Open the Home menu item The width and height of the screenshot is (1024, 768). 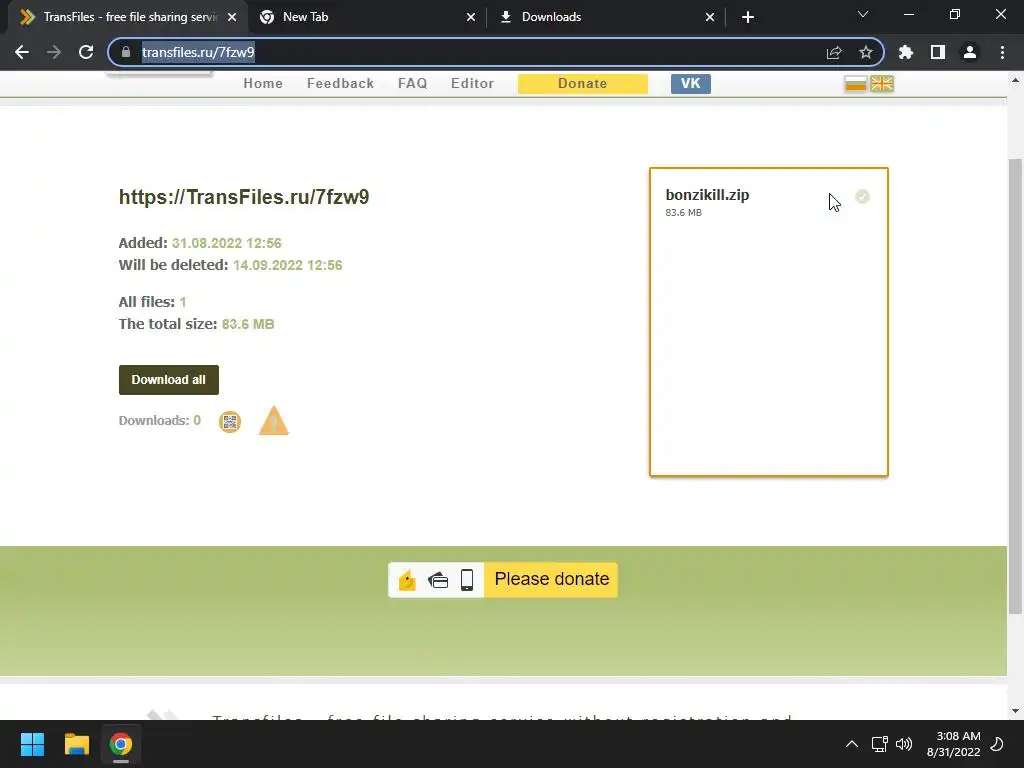[263, 84]
